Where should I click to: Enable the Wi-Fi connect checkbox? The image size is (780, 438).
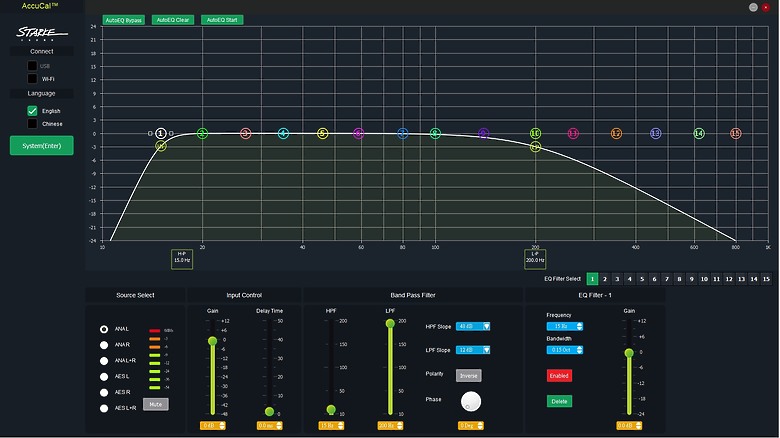pyautogui.click(x=32, y=79)
